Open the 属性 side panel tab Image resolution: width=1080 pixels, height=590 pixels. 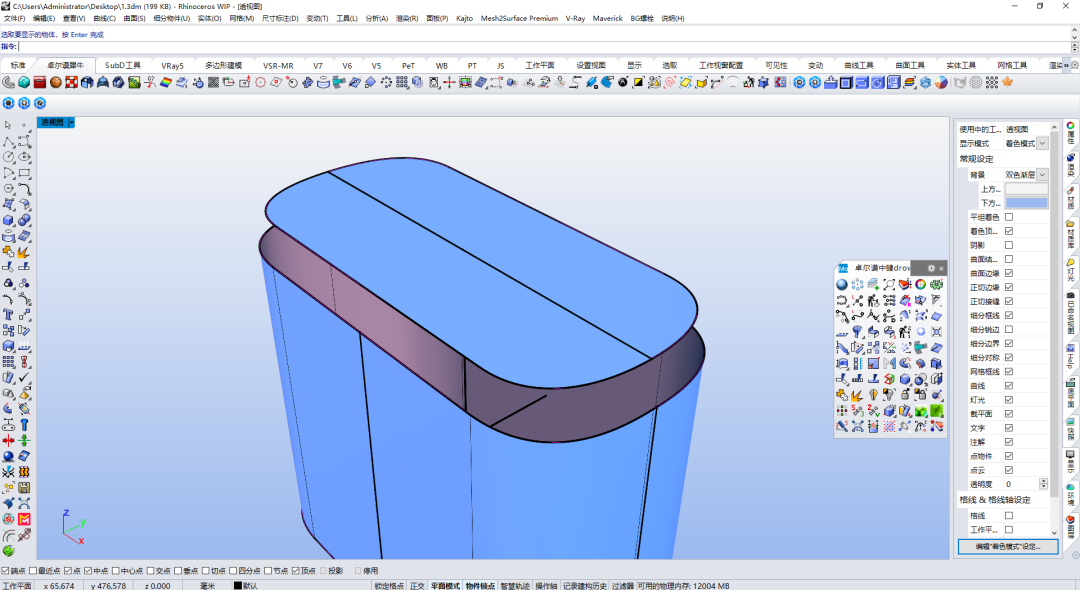[1071, 133]
